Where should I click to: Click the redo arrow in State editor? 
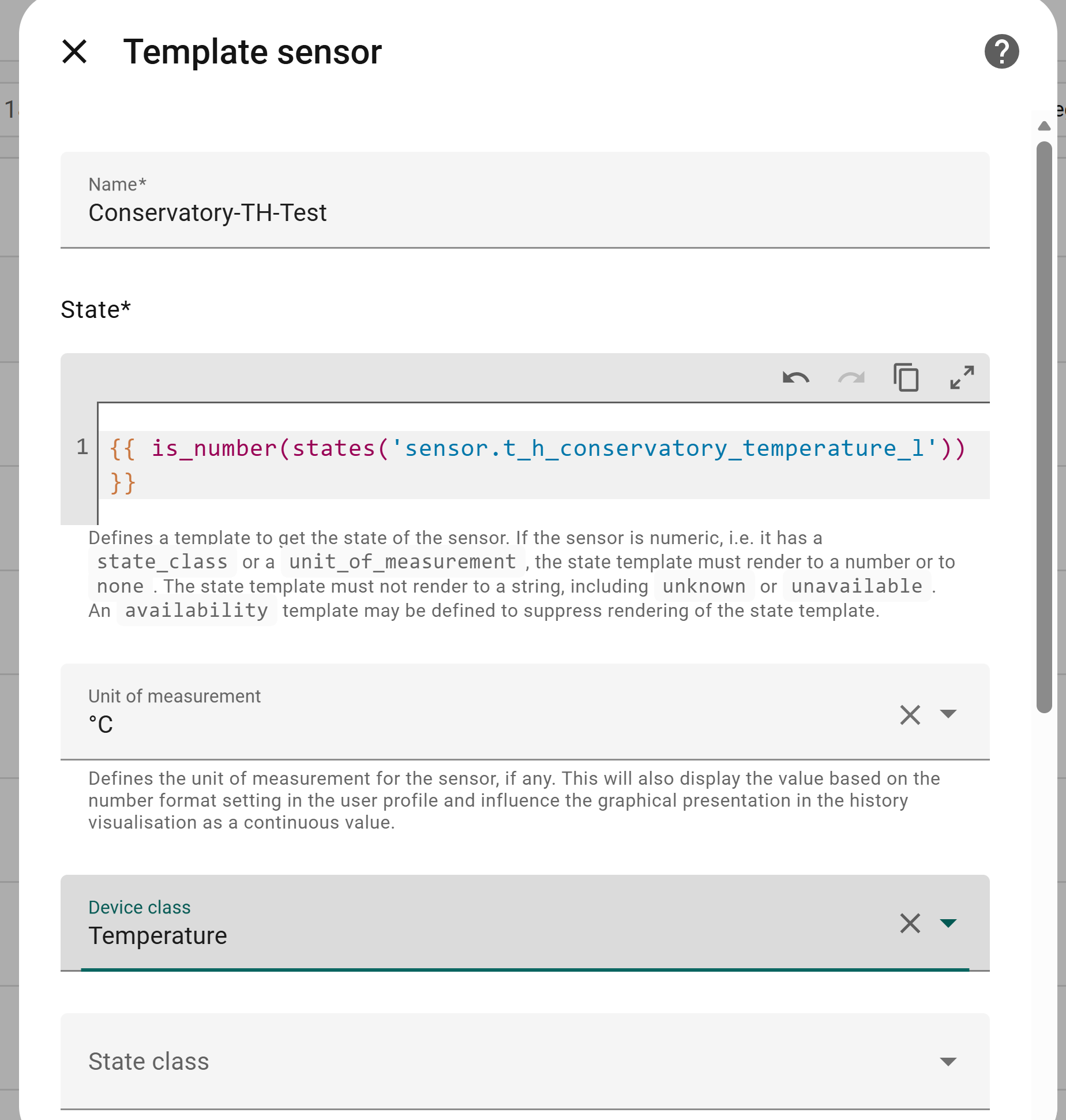(x=851, y=378)
